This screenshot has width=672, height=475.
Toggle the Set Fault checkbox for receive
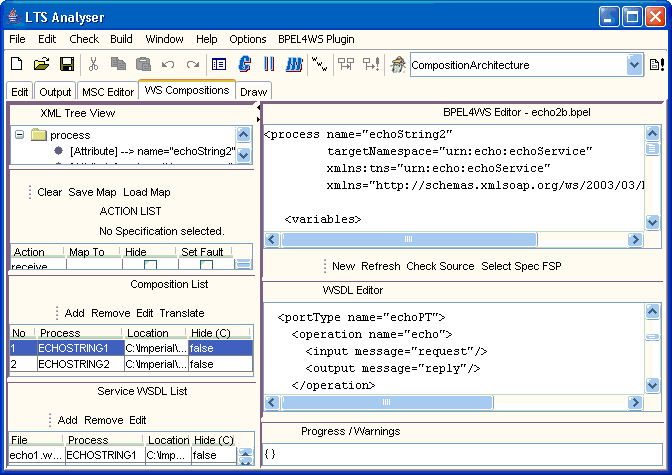[x=206, y=266]
